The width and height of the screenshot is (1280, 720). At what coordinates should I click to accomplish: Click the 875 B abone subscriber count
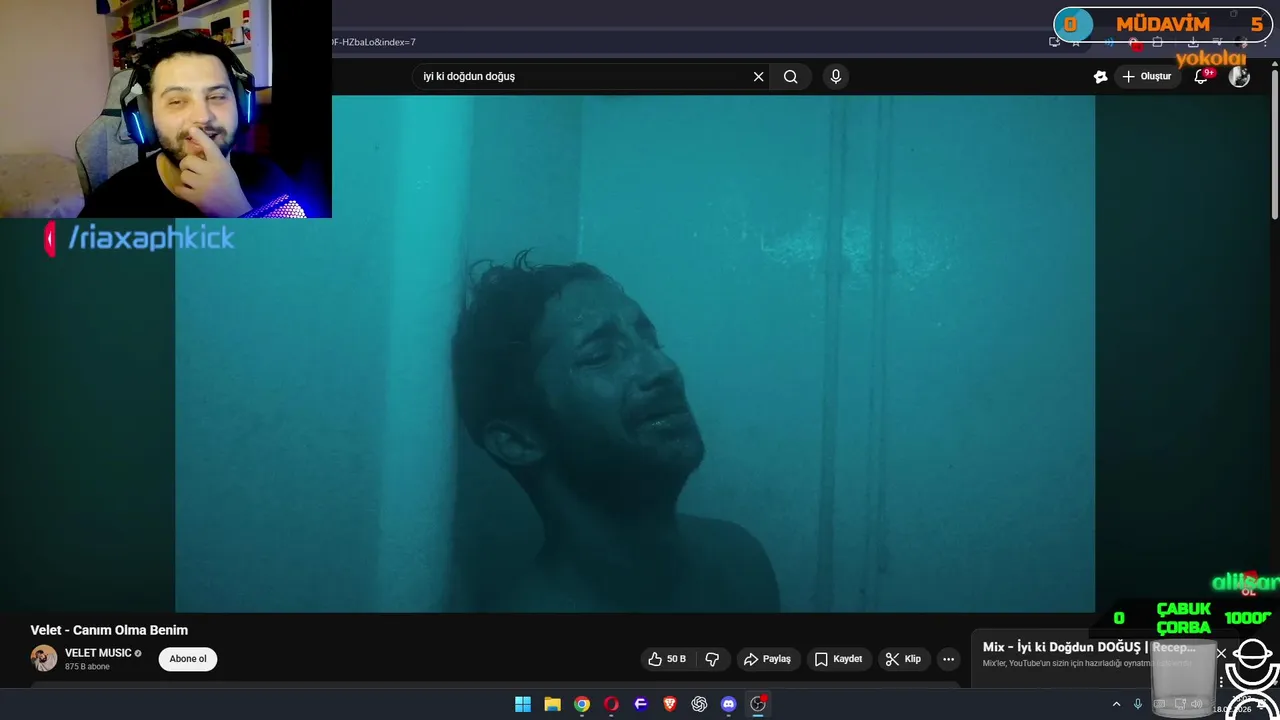click(x=87, y=667)
